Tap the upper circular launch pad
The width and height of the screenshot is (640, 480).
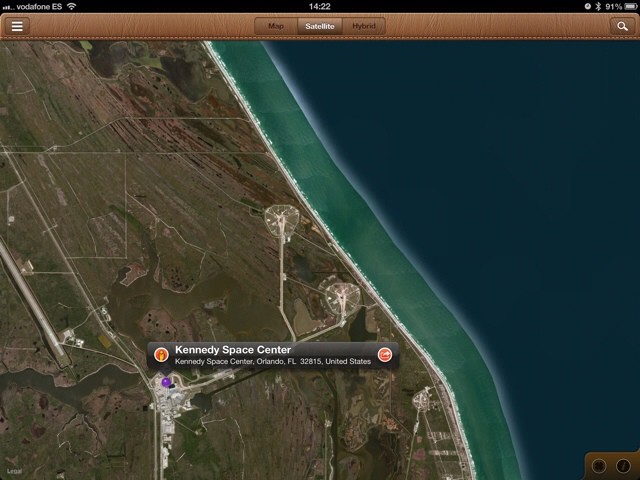(281, 218)
